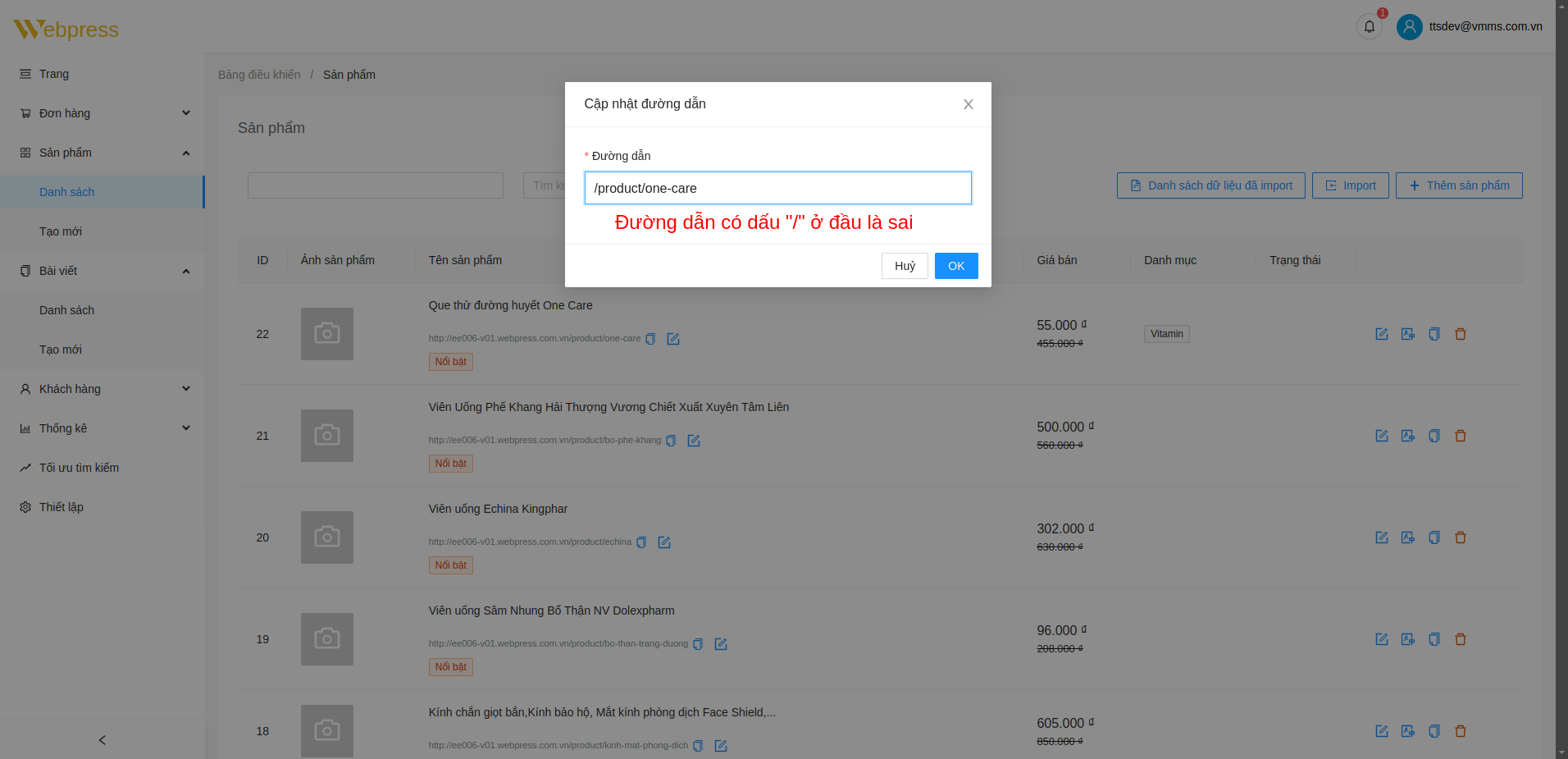Delete product 22 using trash icon
Viewport: 1568px width, 759px height.
pos(1460,334)
